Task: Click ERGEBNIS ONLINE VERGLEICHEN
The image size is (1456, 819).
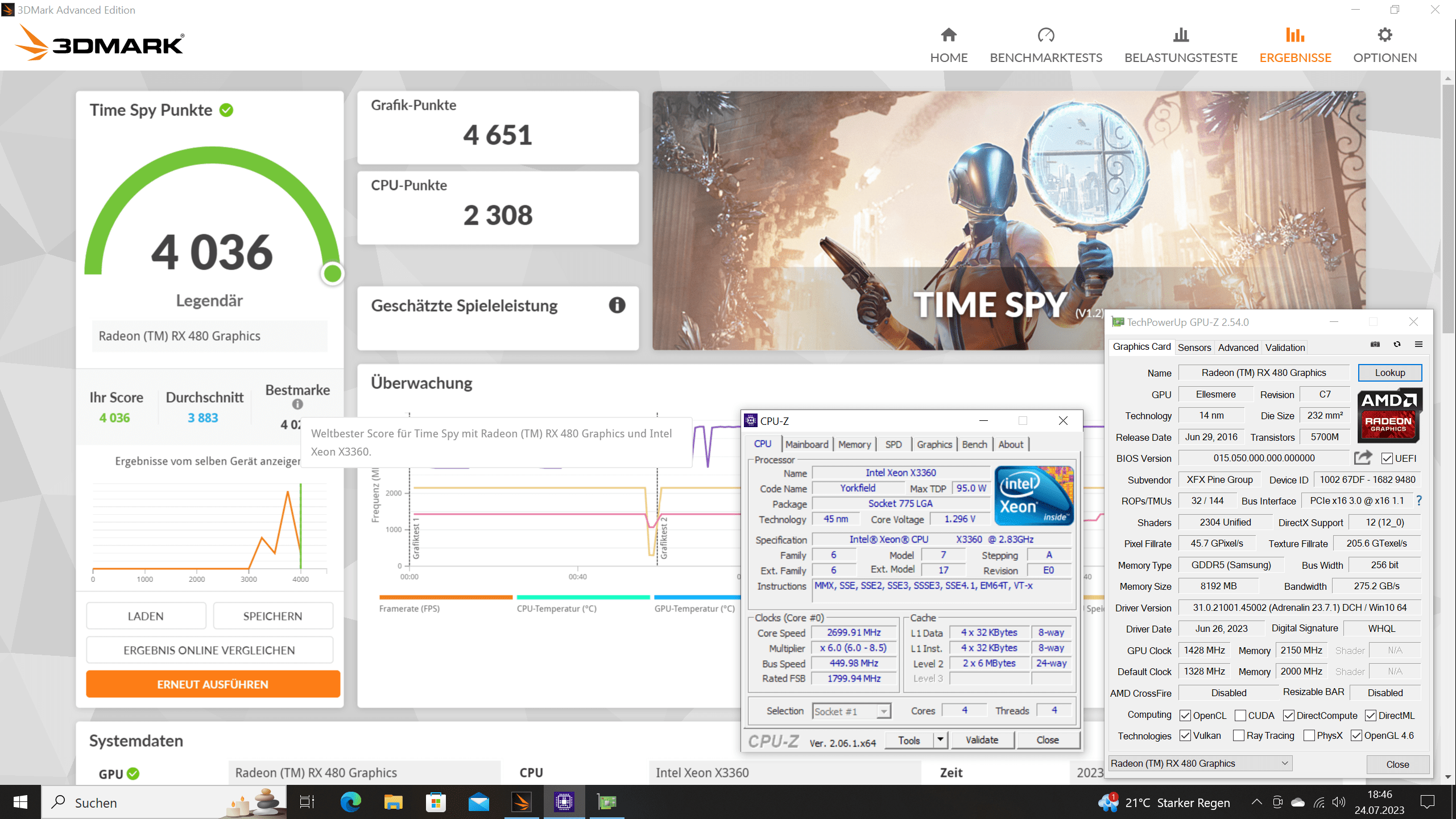Action: (x=209, y=650)
